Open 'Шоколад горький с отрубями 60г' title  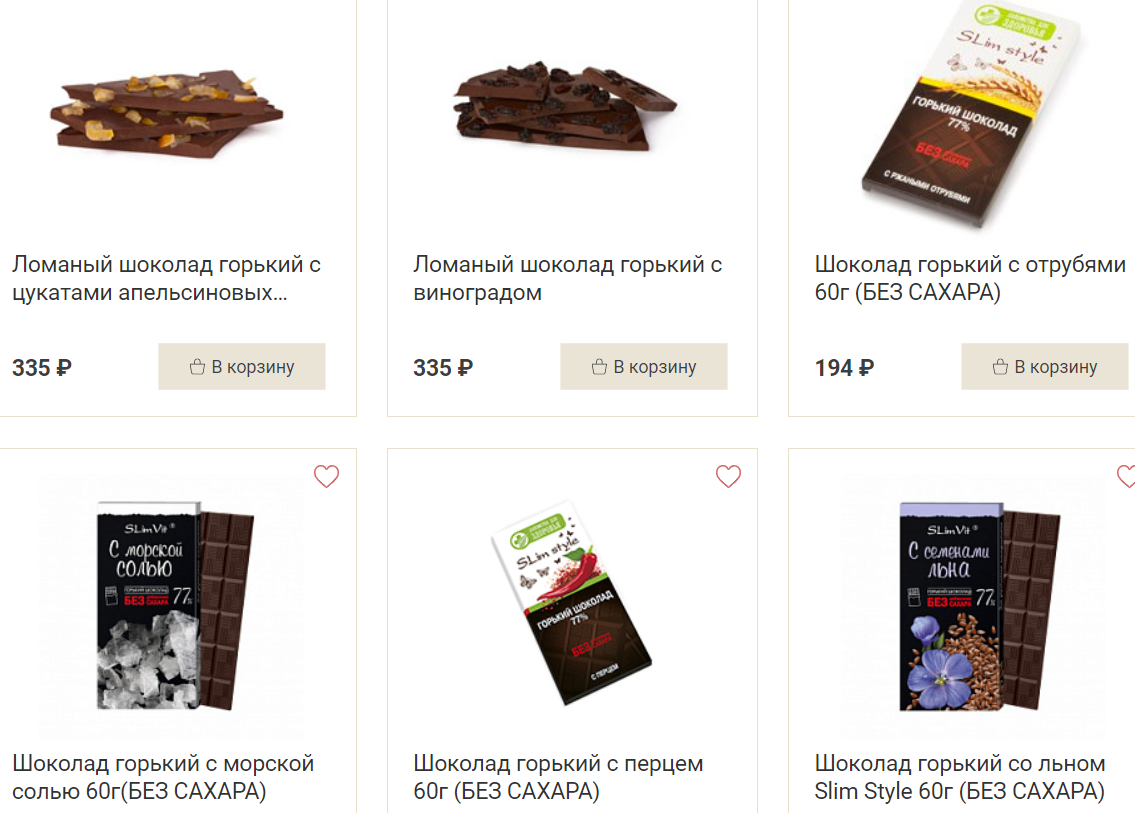970,278
